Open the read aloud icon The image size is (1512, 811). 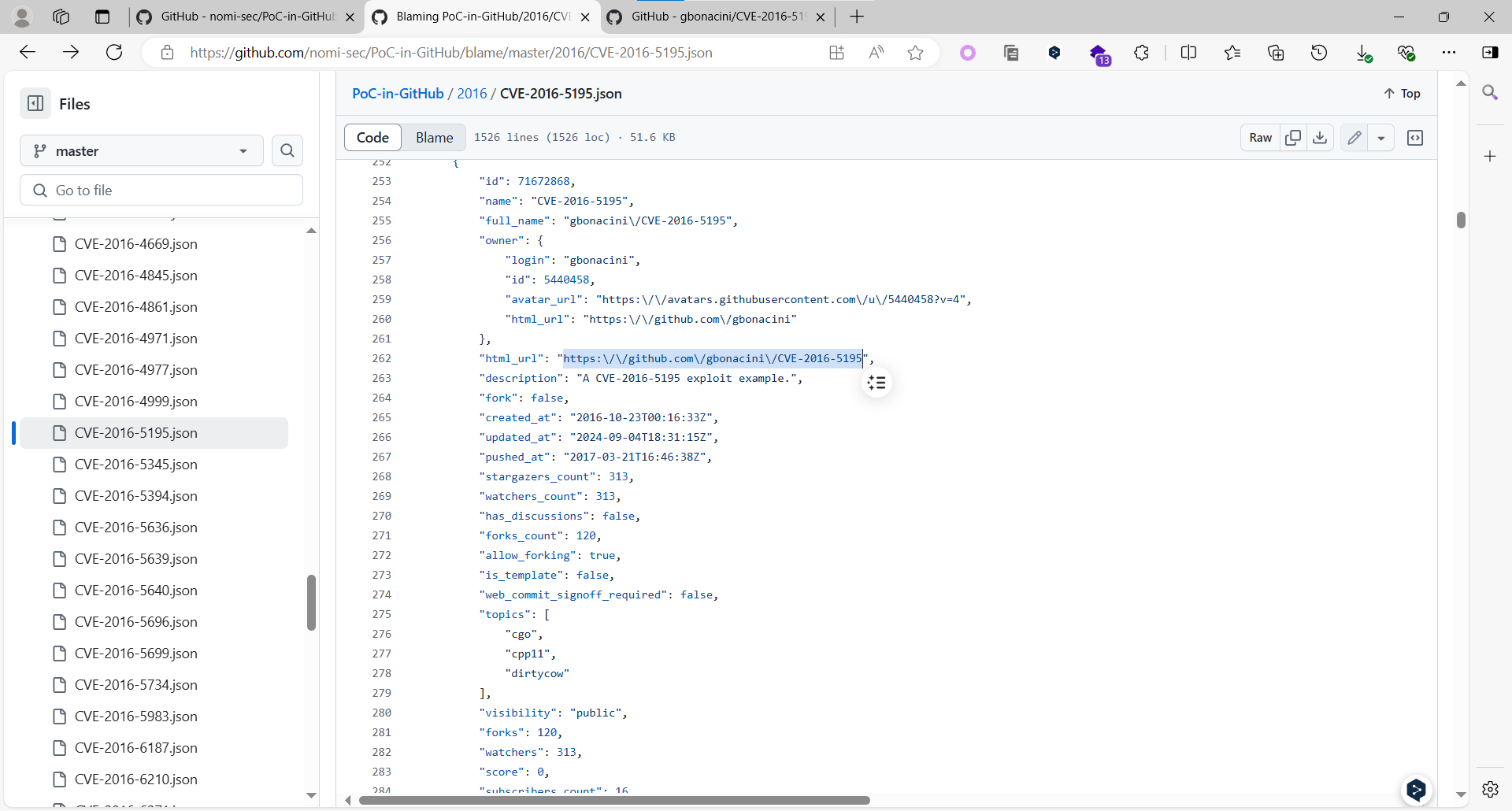point(876,53)
